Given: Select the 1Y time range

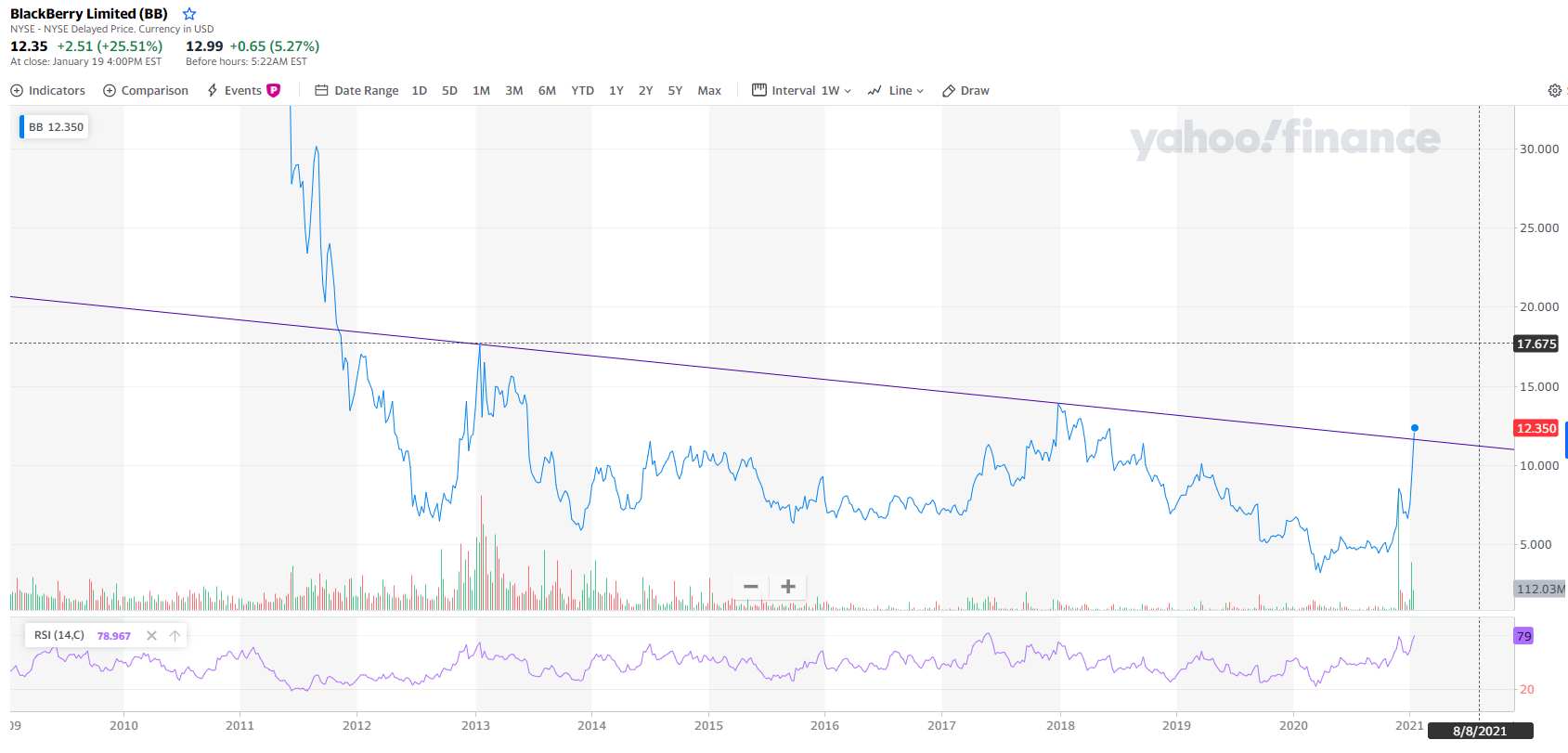Looking at the screenshot, I should point(616,90).
